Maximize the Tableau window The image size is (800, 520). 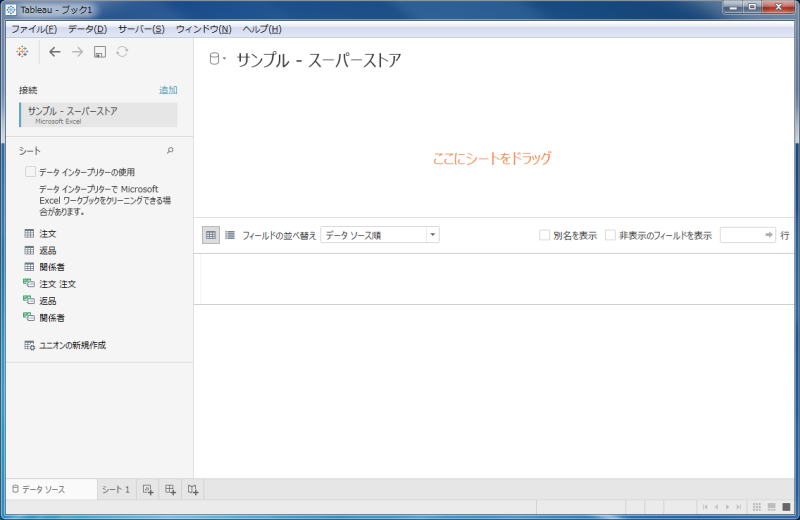752,7
